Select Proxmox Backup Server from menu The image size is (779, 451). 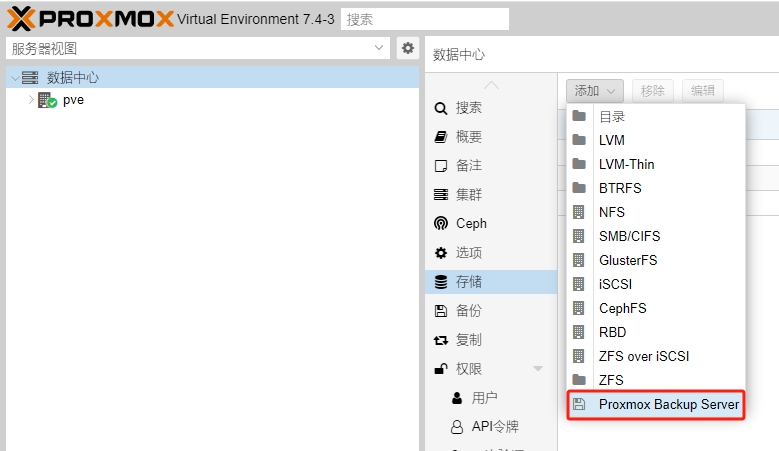(x=668, y=405)
